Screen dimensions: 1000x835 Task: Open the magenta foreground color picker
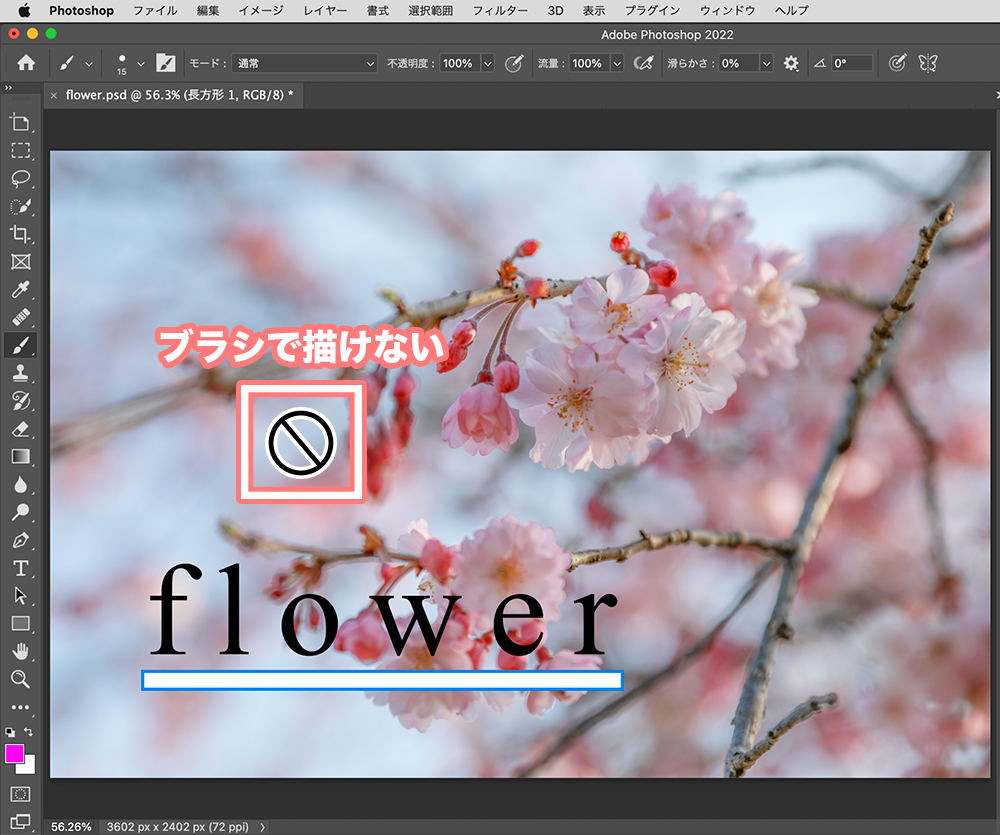click(14, 753)
